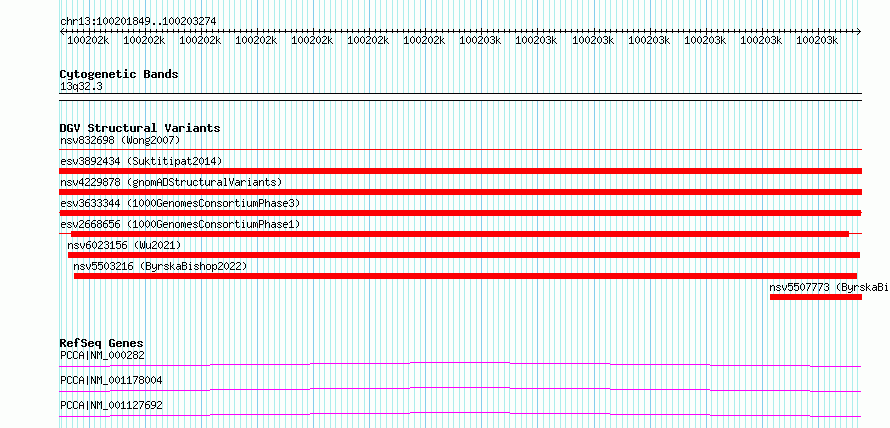Click the red bar under esv3892434

[460, 171]
